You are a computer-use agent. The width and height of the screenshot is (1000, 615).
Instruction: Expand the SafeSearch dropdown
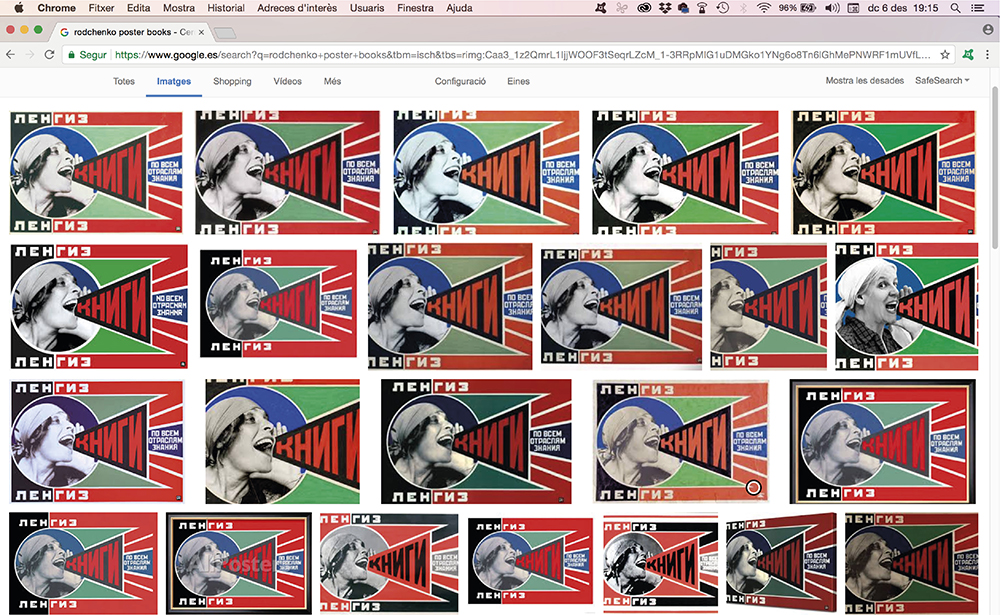pos(942,80)
